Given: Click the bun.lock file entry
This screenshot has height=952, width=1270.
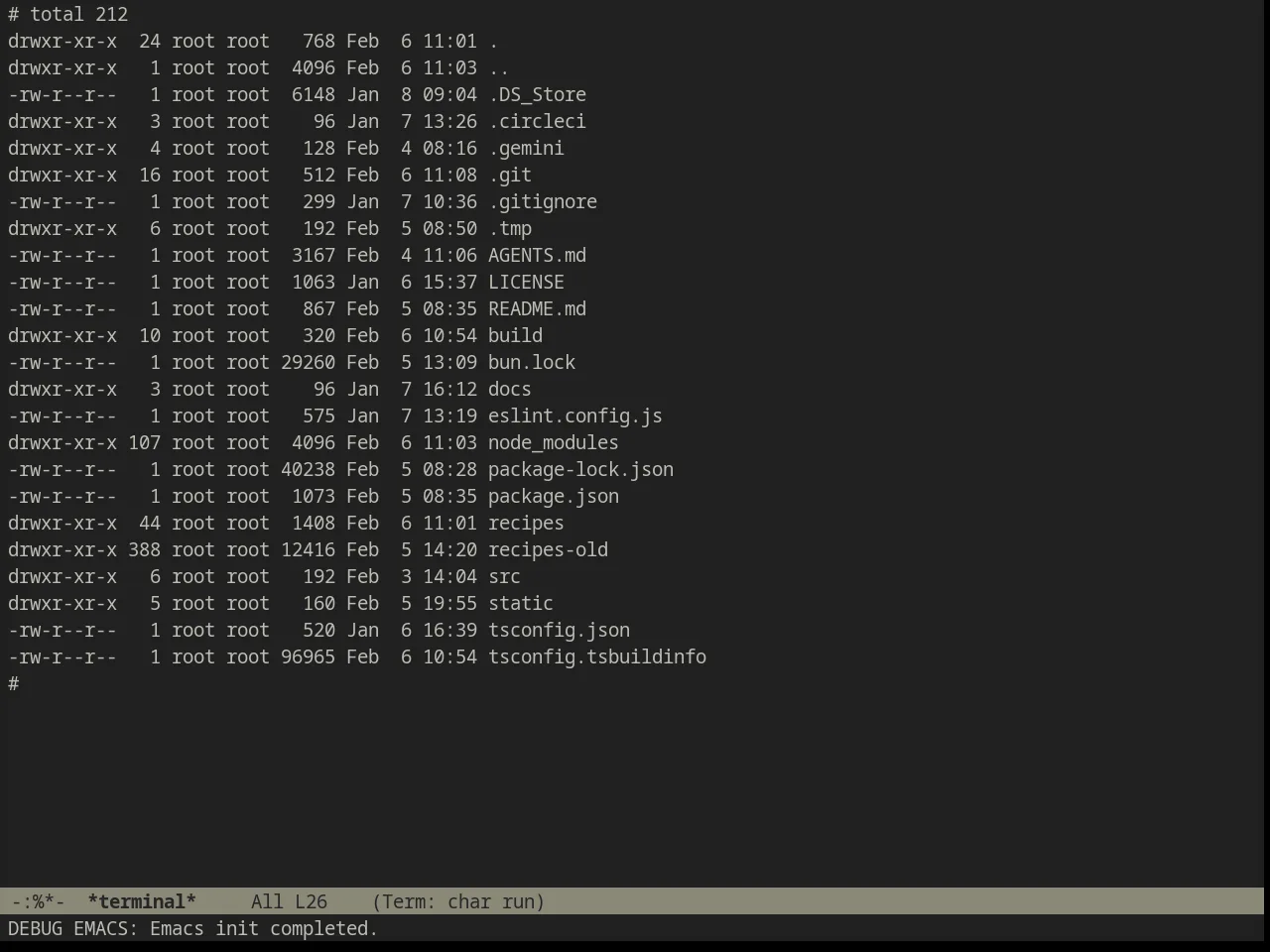Looking at the screenshot, I should 531,362.
